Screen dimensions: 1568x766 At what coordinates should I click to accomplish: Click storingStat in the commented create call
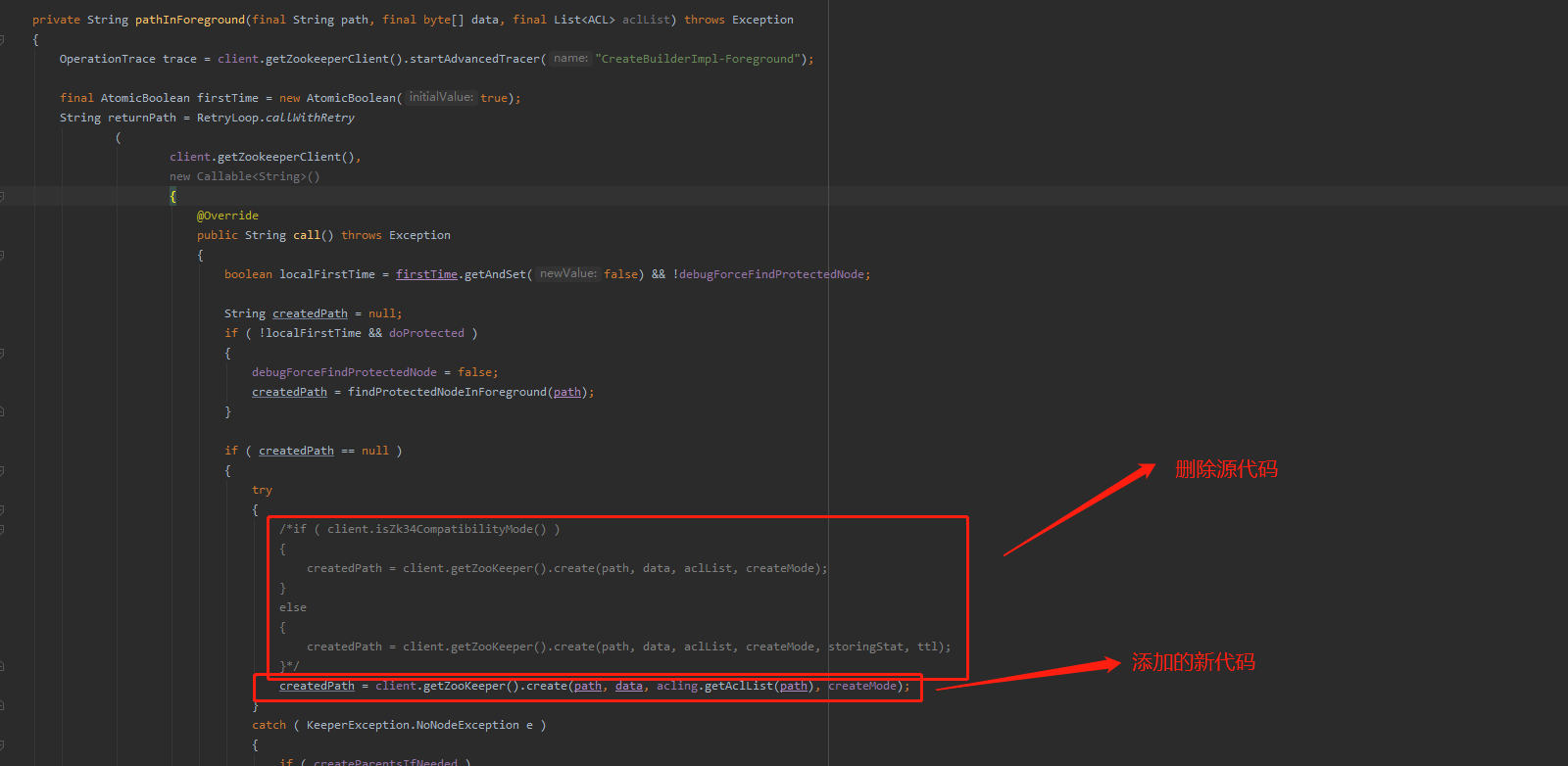865,646
